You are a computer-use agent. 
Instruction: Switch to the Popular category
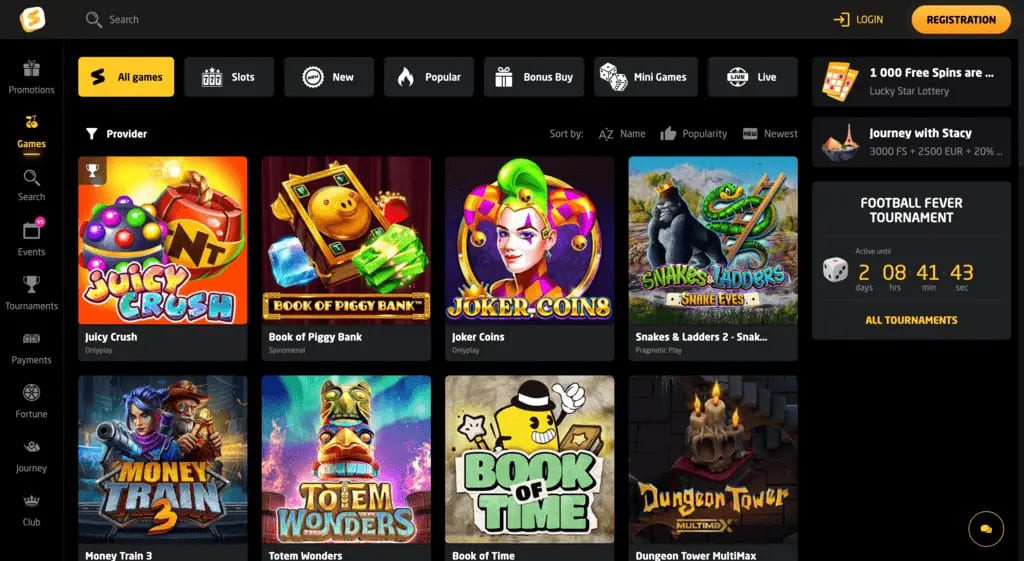[x=429, y=77]
